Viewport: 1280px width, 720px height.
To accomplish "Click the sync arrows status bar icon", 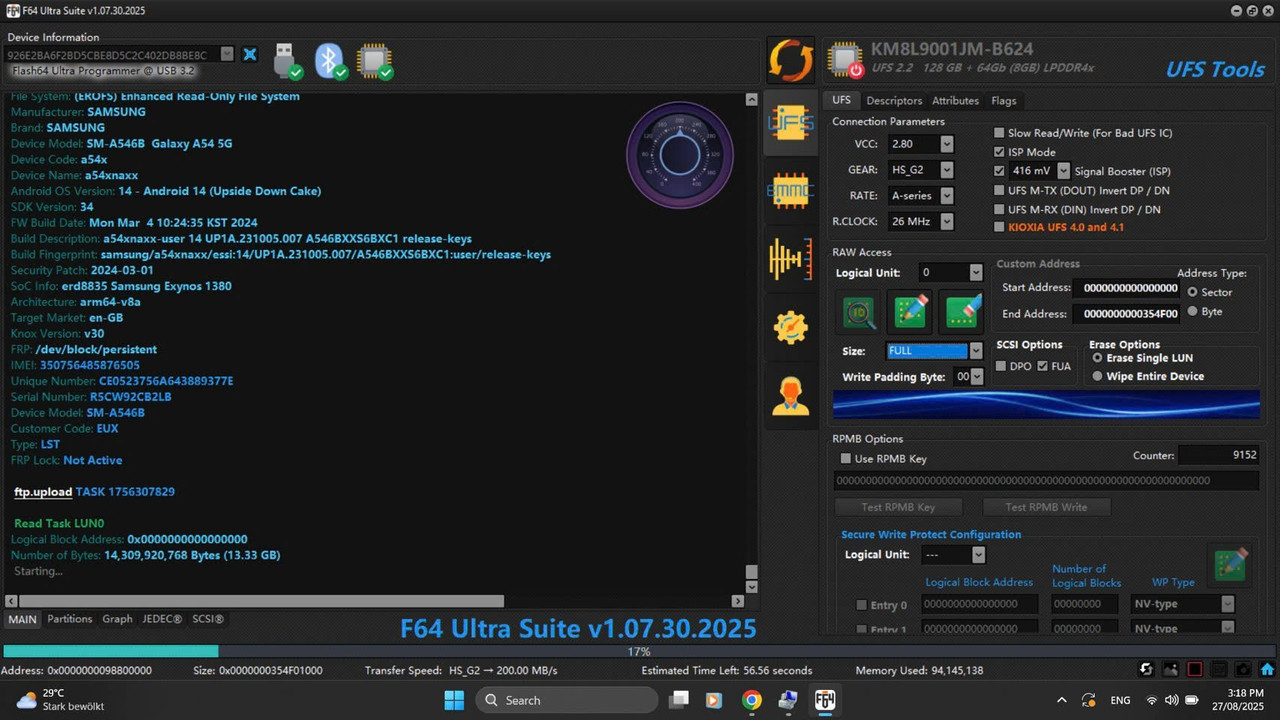I will click(1147, 670).
